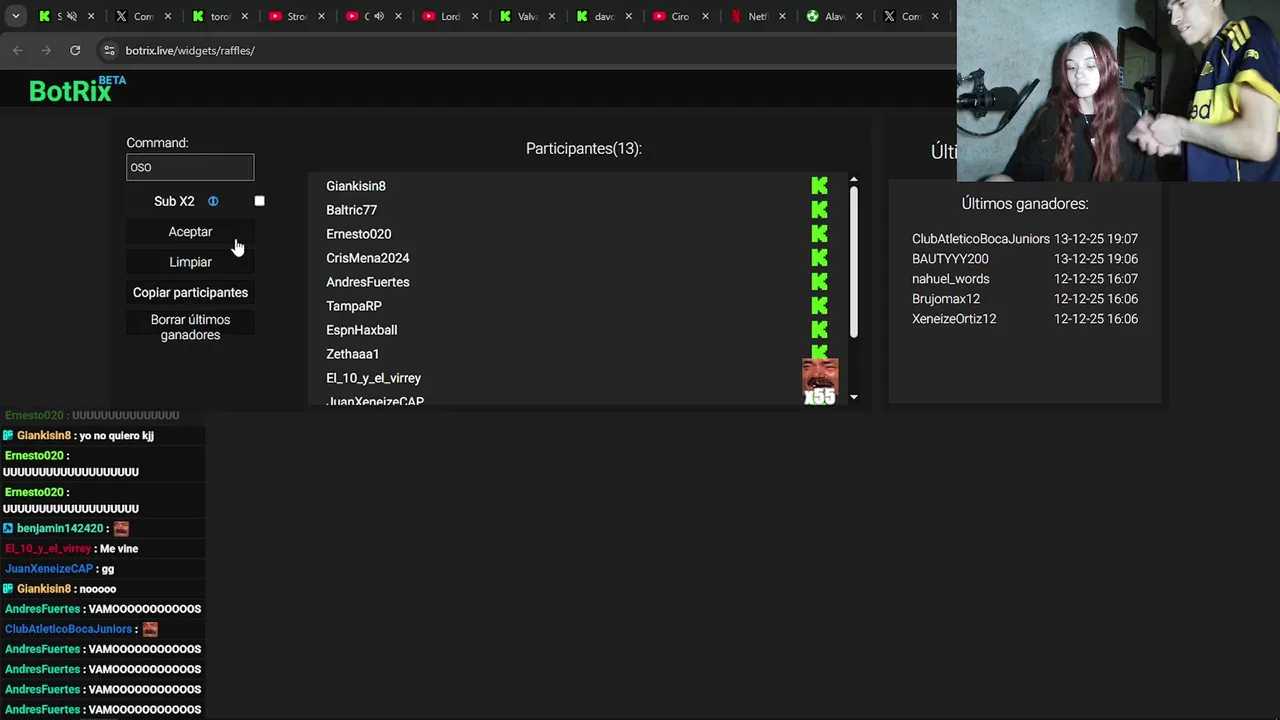1280x720 pixels.
Task: Click the Kick icon beside Baltric77
Action: coord(819,210)
